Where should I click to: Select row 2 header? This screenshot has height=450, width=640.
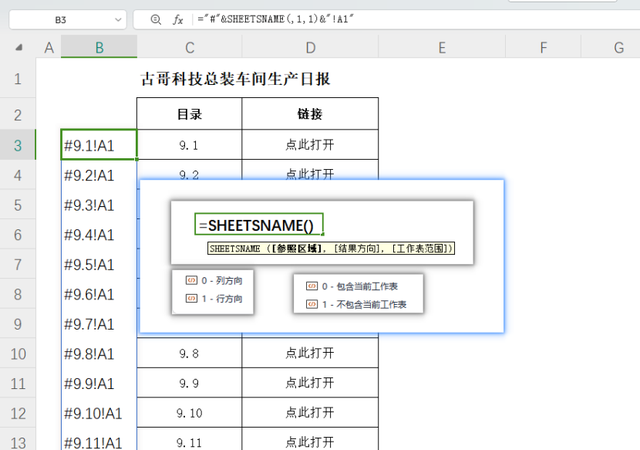tap(18, 115)
